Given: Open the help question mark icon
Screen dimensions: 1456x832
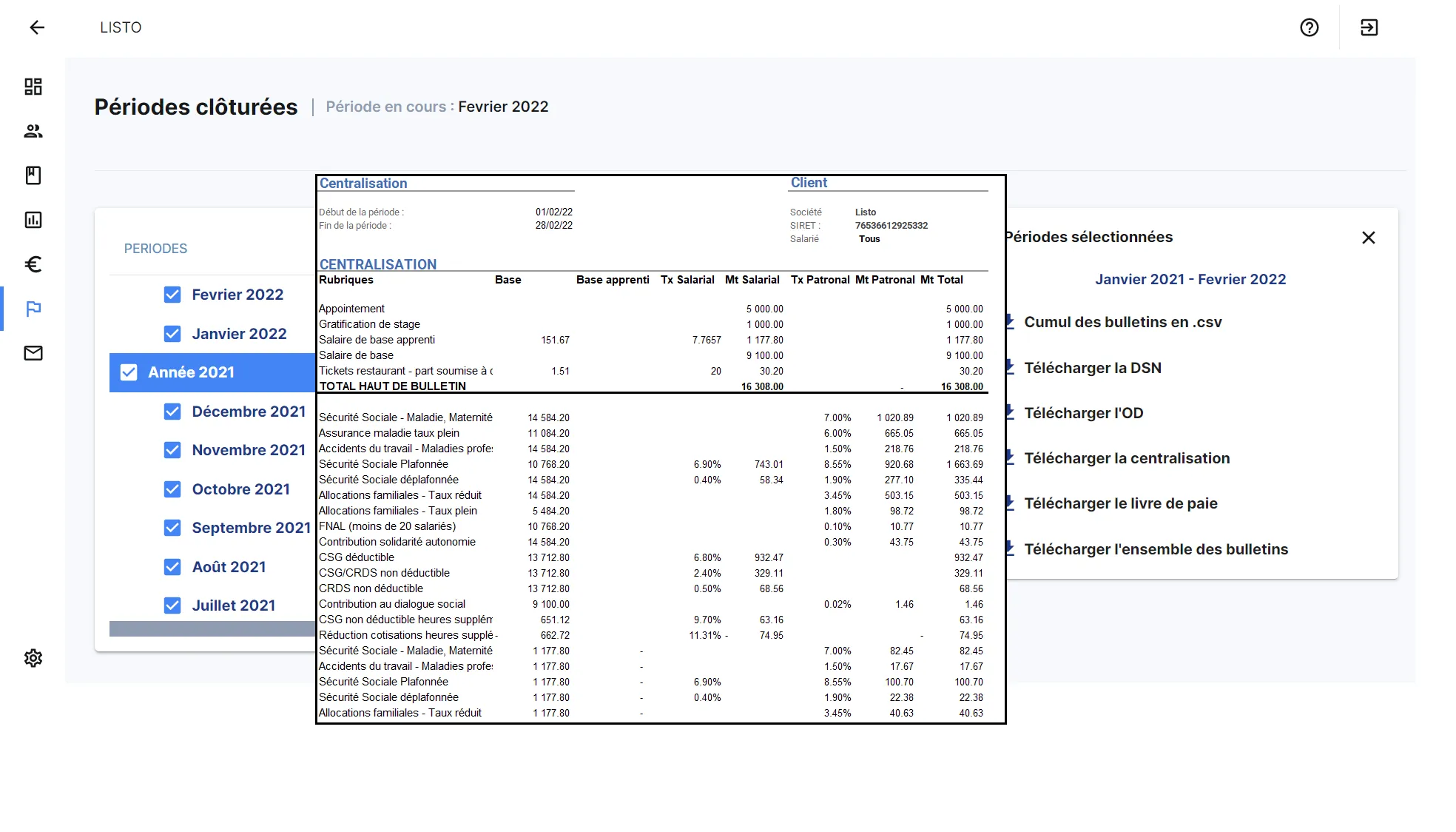Looking at the screenshot, I should [x=1309, y=27].
